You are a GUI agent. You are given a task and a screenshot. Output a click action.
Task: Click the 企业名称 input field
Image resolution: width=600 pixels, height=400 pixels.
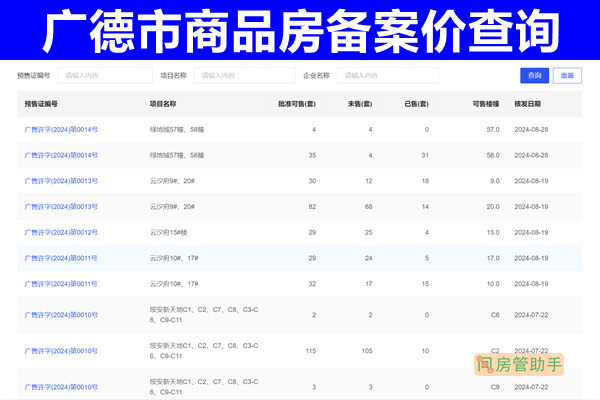[x=388, y=75]
